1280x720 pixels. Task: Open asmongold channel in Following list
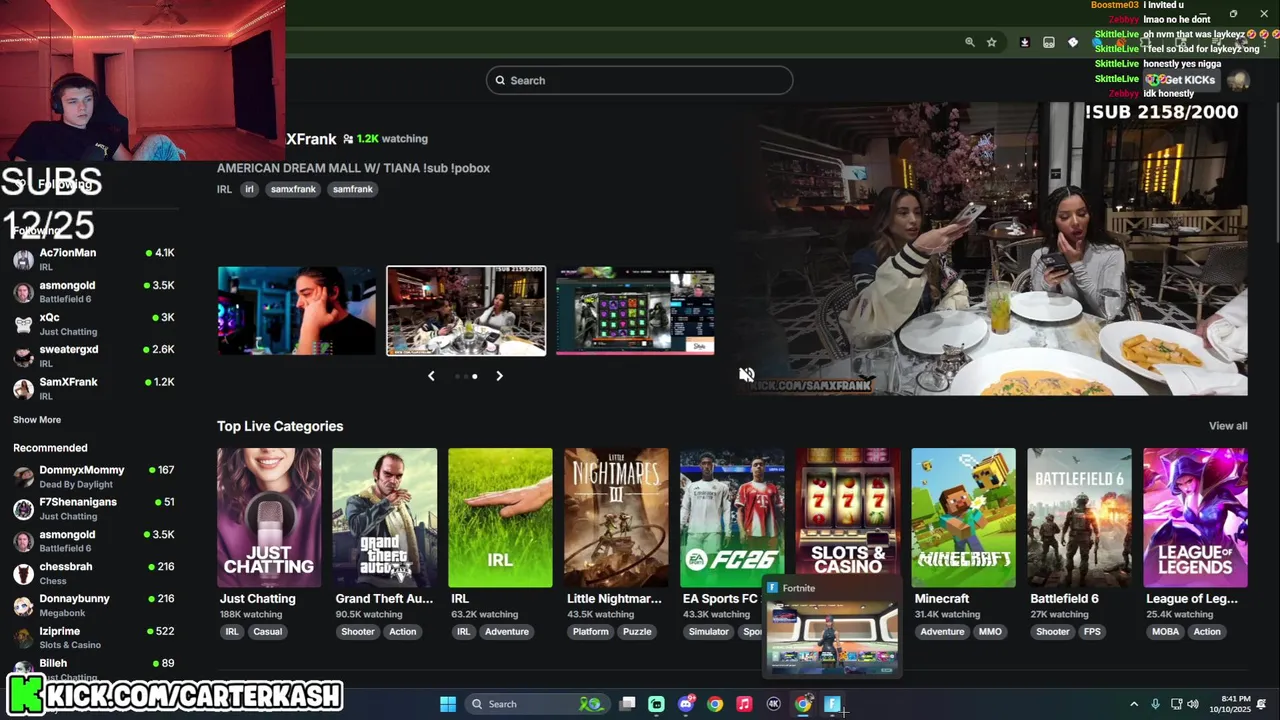(94, 291)
